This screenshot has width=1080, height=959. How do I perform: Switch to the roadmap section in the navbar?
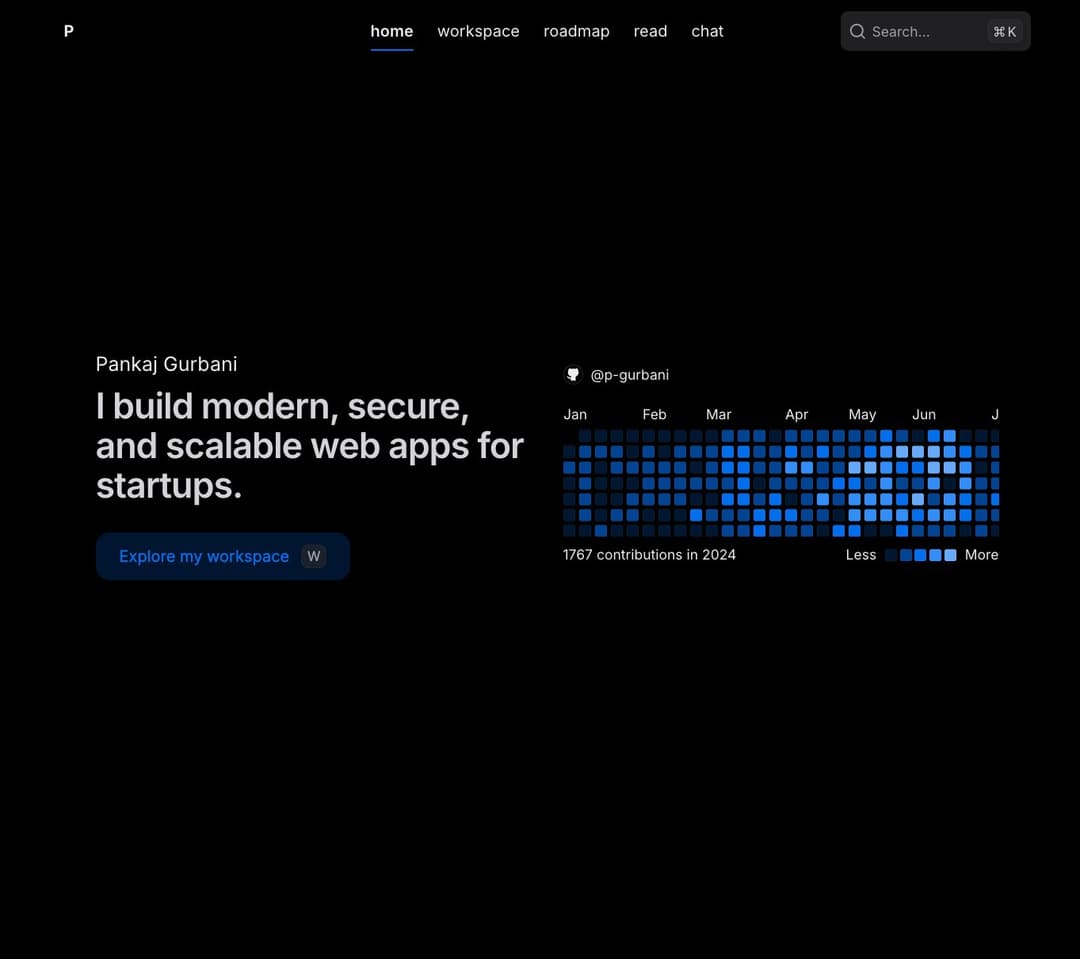click(577, 31)
